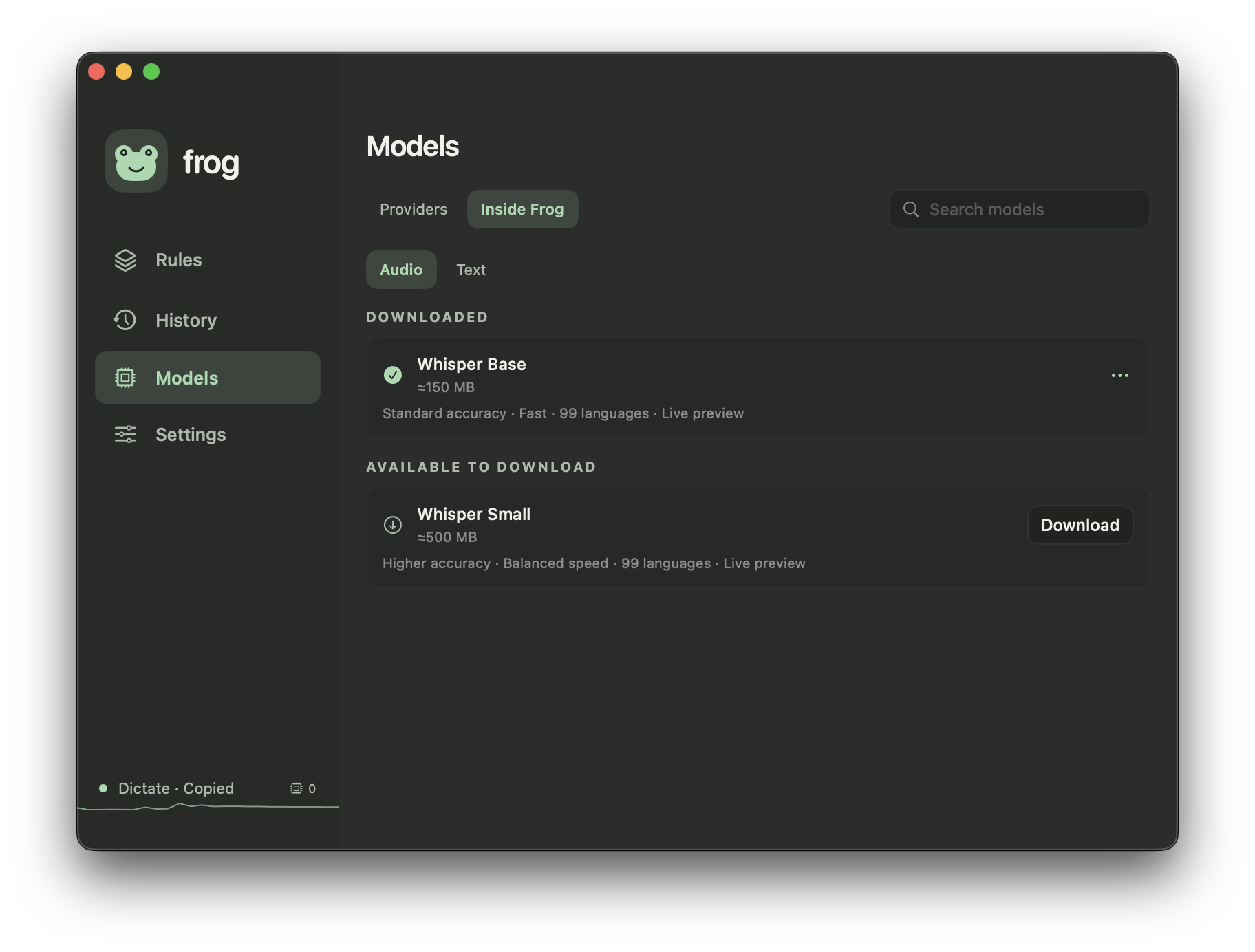Click the Rules layers icon
The width and height of the screenshot is (1255, 952).
[x=125, y=260]
